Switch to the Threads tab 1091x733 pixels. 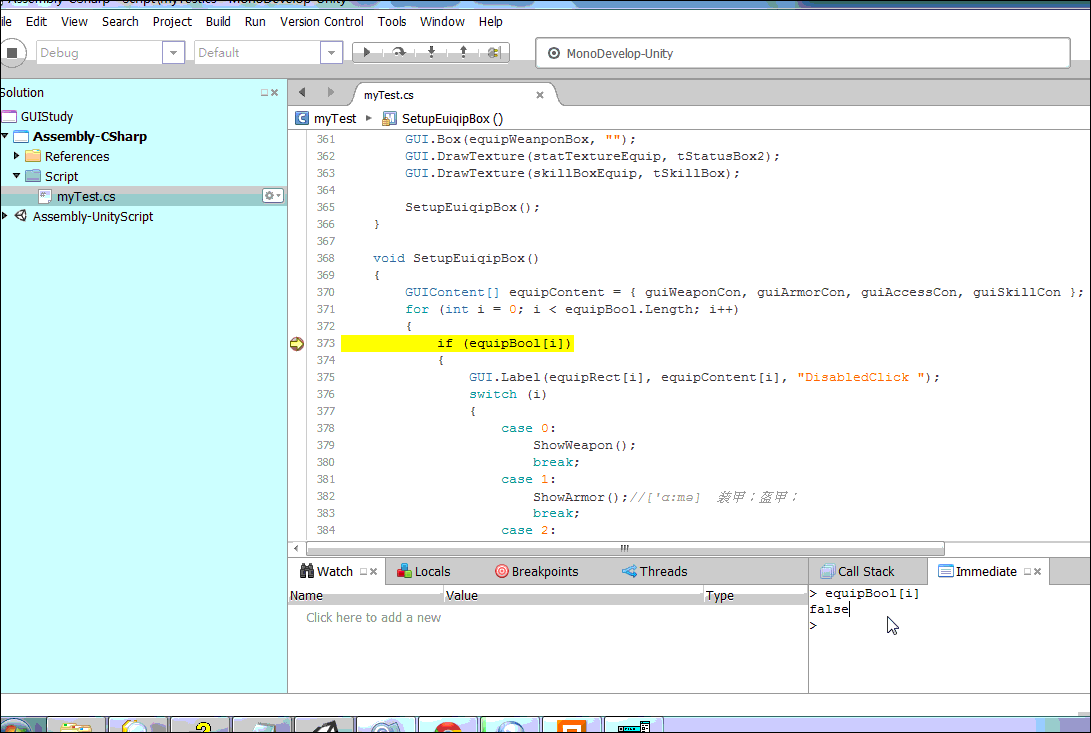coord(655,572)
